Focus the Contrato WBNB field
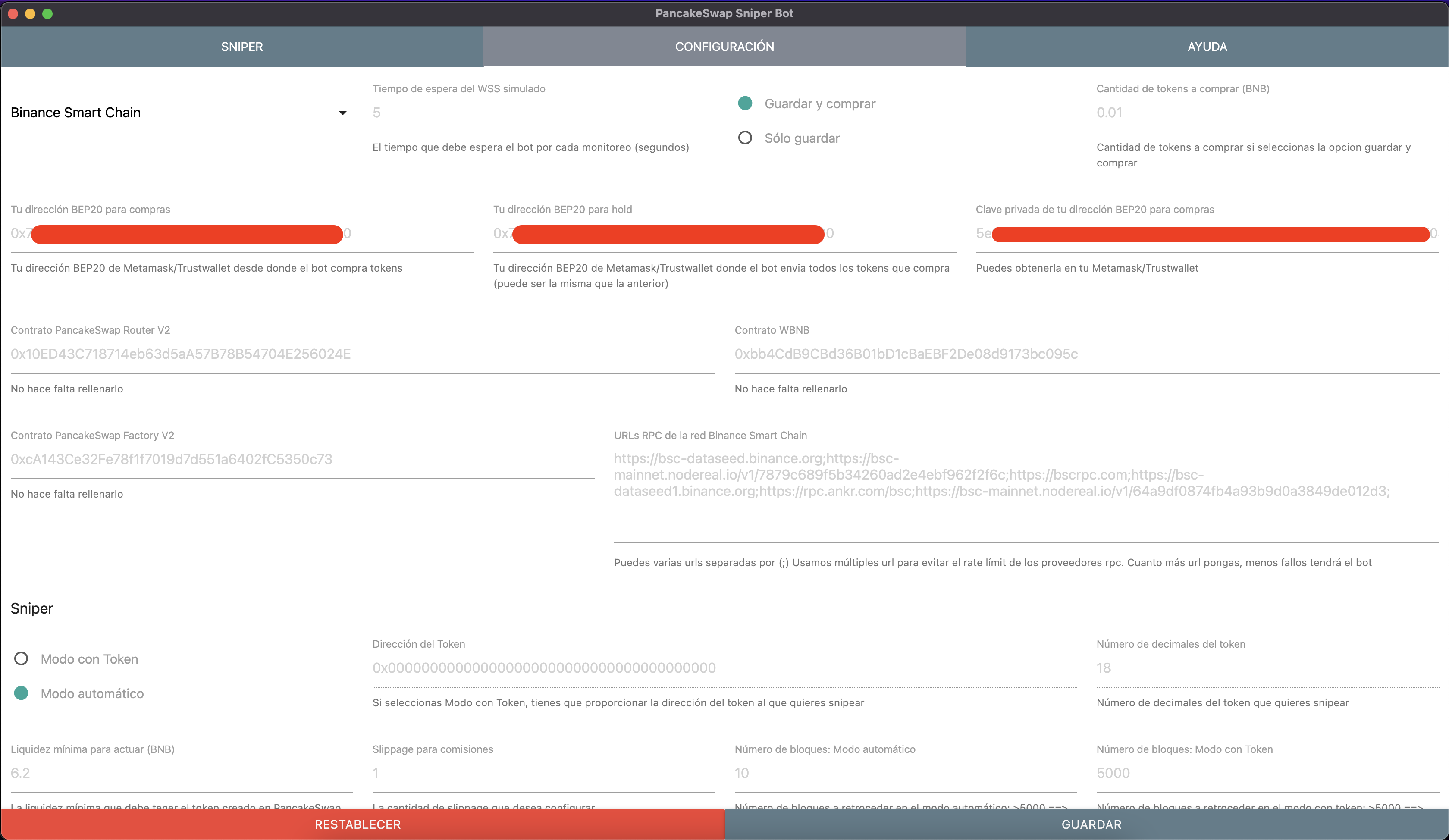The width and height of the screenshot is (1449, 840). 1087,354
